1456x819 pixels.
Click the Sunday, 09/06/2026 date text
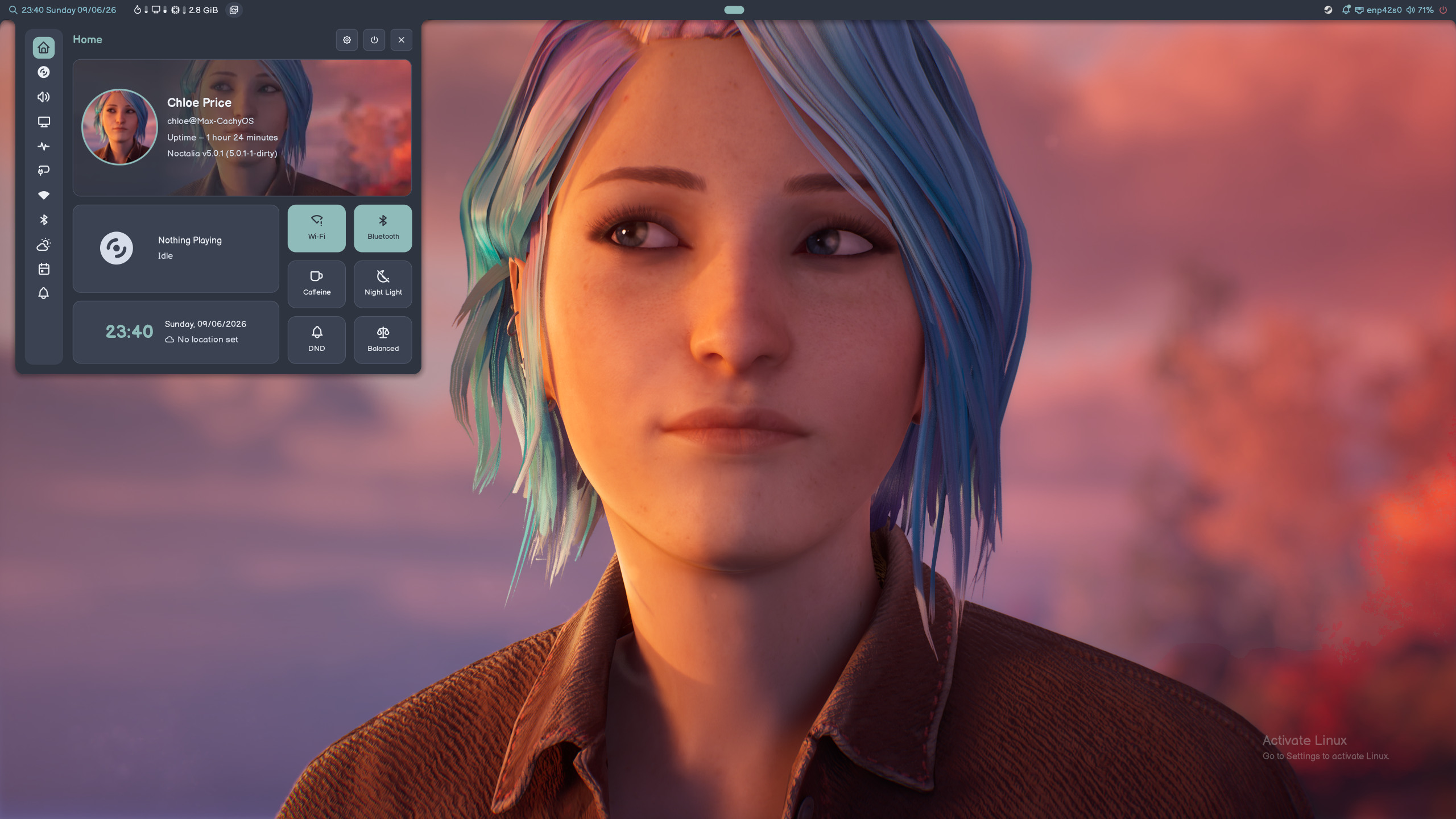(205, 324)
